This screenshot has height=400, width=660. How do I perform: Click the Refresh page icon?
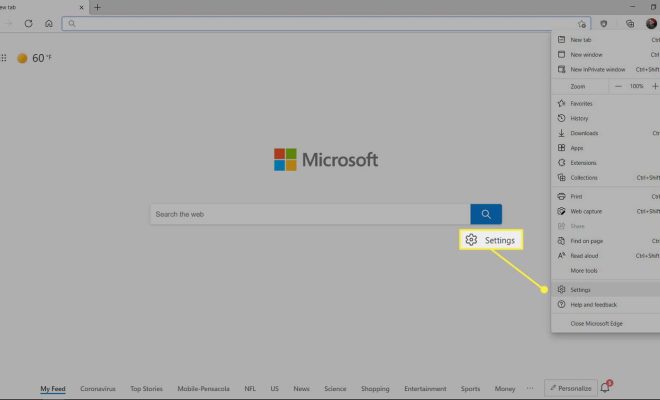point(28,24)
